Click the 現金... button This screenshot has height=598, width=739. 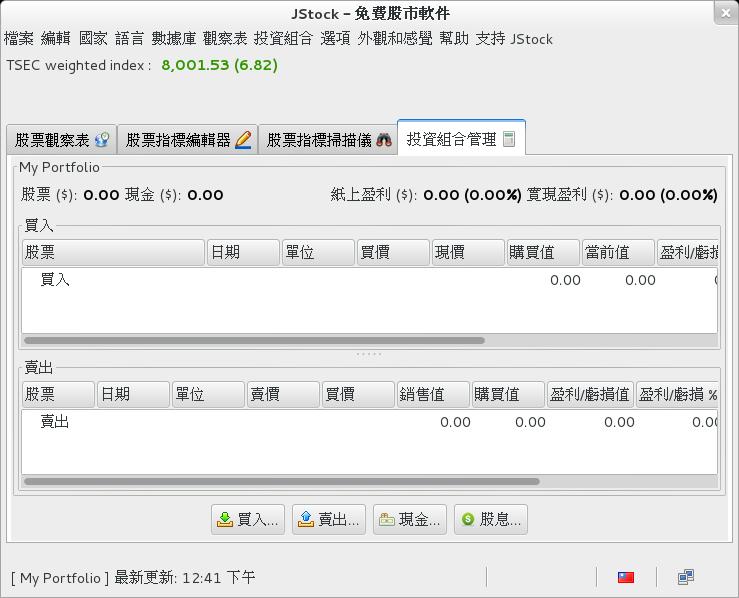tap(410, 519)
